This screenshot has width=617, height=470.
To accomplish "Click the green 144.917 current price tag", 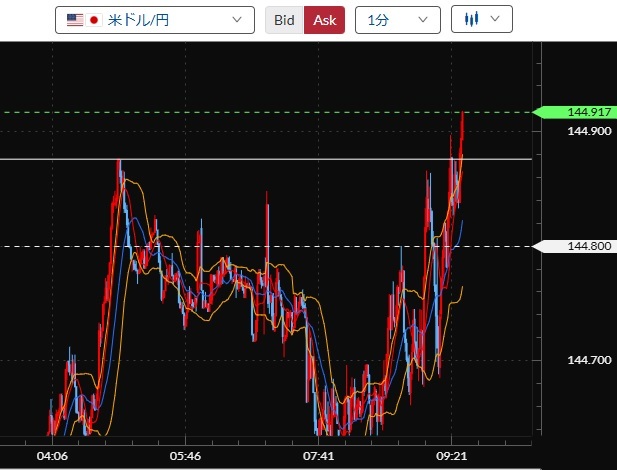I will click(575, 112).
